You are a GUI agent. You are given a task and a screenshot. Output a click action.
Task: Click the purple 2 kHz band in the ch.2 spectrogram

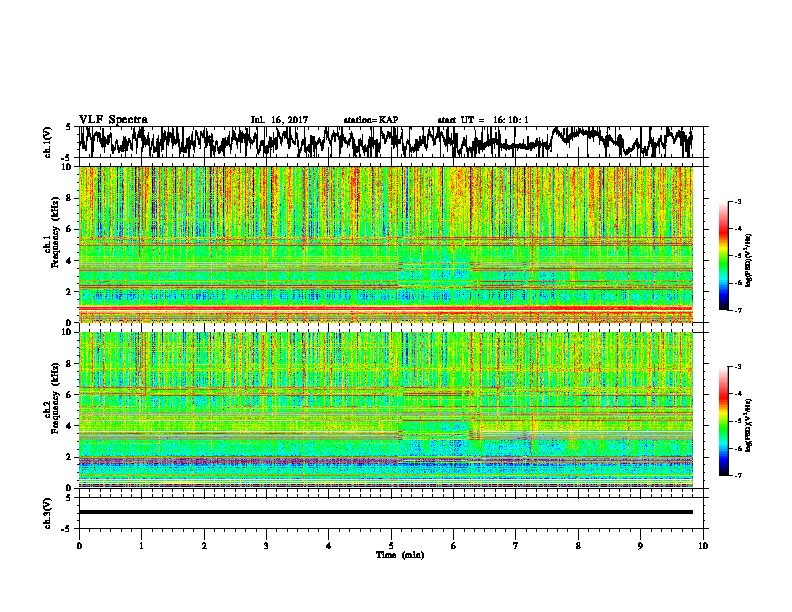[385, 461]
